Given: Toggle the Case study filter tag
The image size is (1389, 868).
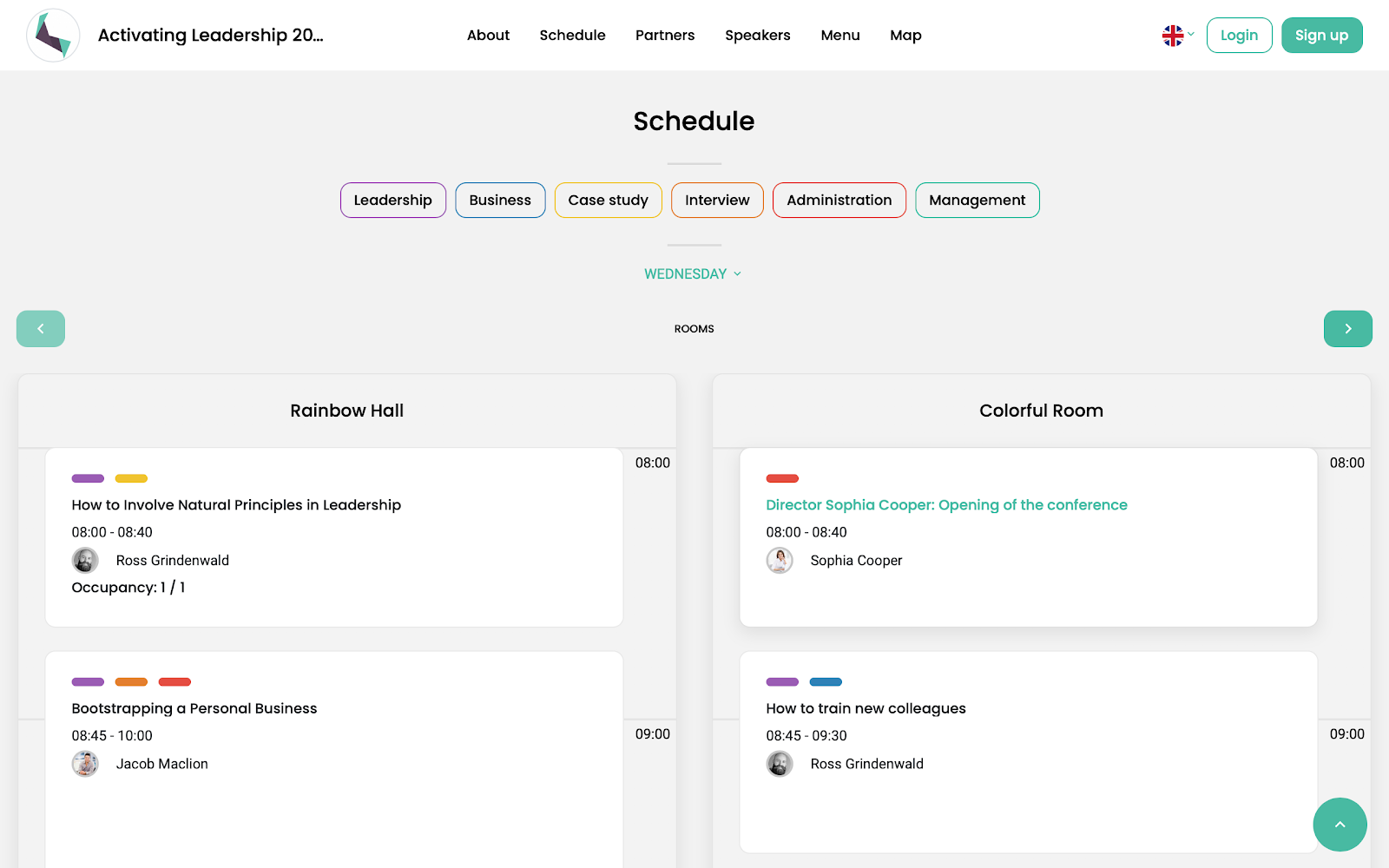Looking at the screenshot, I should [609, 201].
